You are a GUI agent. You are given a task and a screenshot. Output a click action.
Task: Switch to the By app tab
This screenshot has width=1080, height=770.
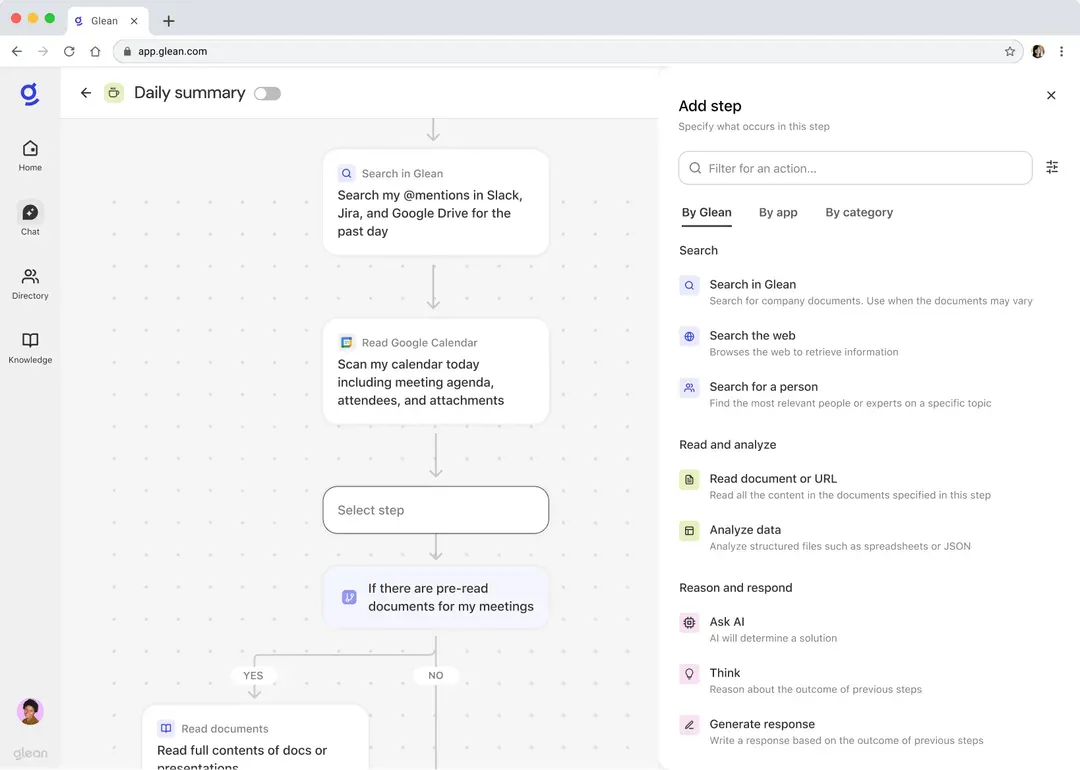(778, 213)
